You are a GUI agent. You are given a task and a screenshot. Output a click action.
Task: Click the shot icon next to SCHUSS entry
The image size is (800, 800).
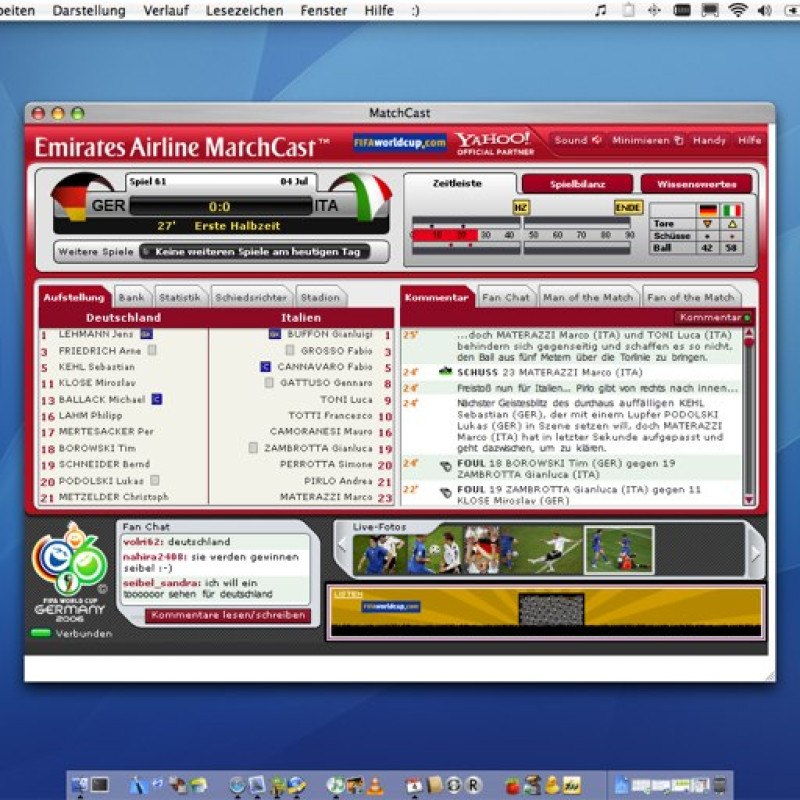pos(445,371)
